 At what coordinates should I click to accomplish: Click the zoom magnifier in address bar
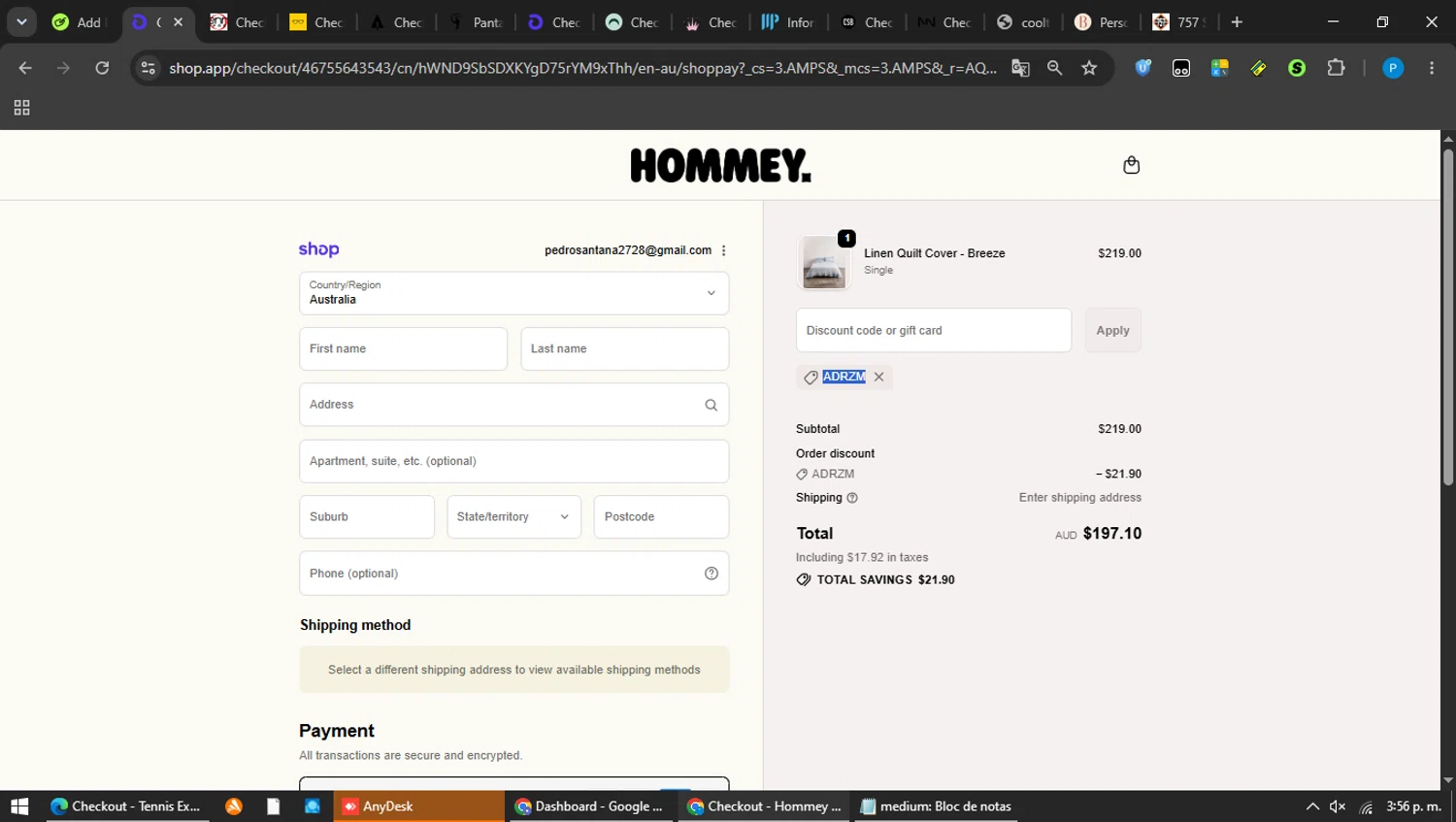click(x=1054, y=68)
